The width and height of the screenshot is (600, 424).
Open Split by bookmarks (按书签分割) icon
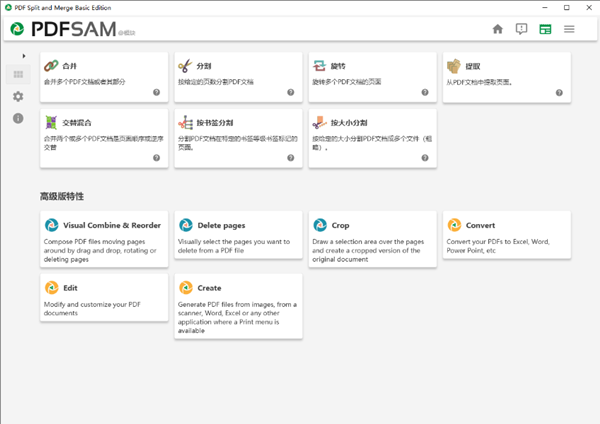pyautogui.click(x=185, y=122)
